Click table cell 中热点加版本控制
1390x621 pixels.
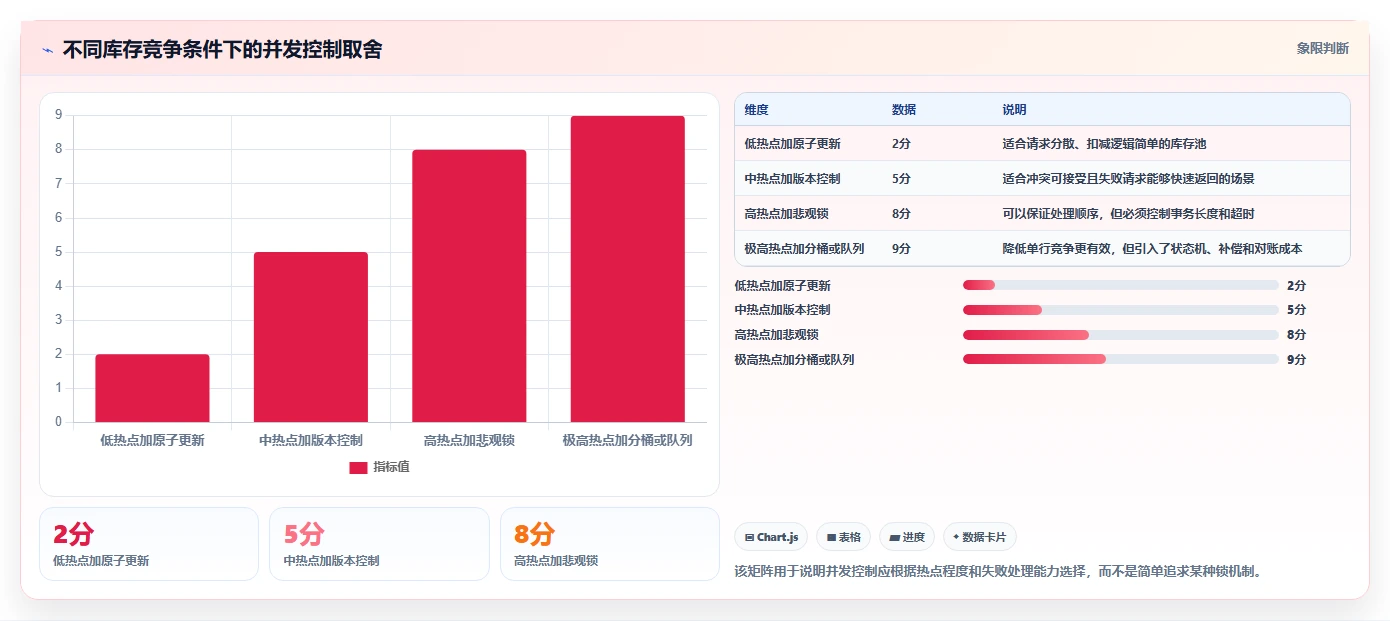pos(793,179)
